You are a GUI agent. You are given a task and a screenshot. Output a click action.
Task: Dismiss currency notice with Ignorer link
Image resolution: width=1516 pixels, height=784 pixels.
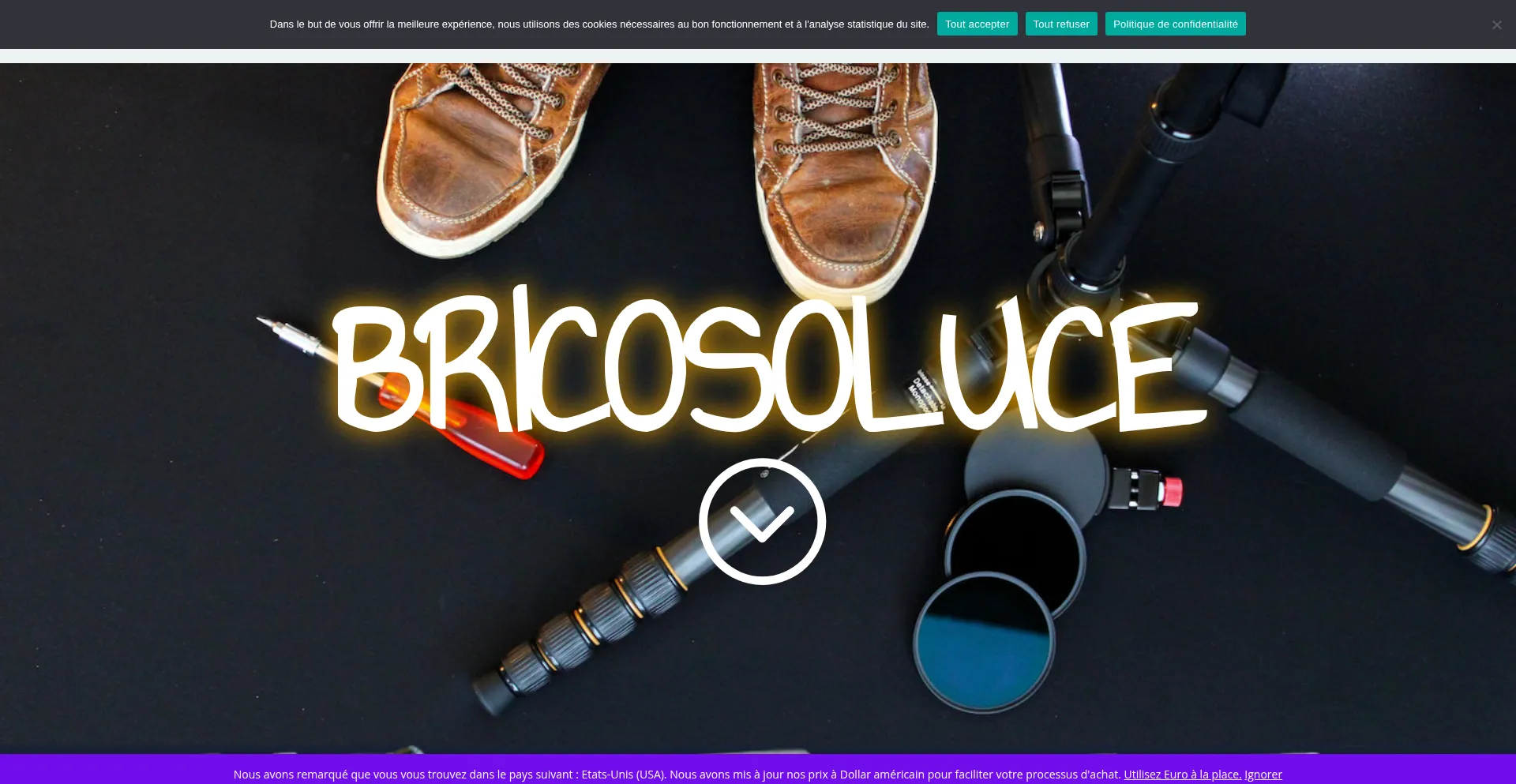(1263, 775)
